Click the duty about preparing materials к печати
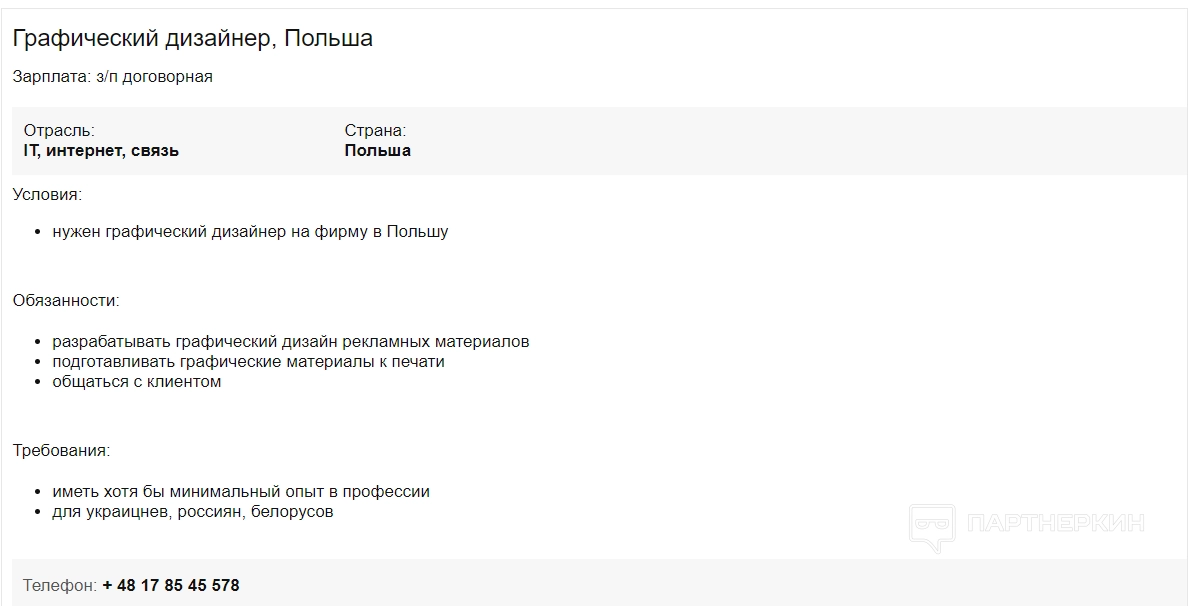Screen dimensions: 1196x606 coord(248,362)
